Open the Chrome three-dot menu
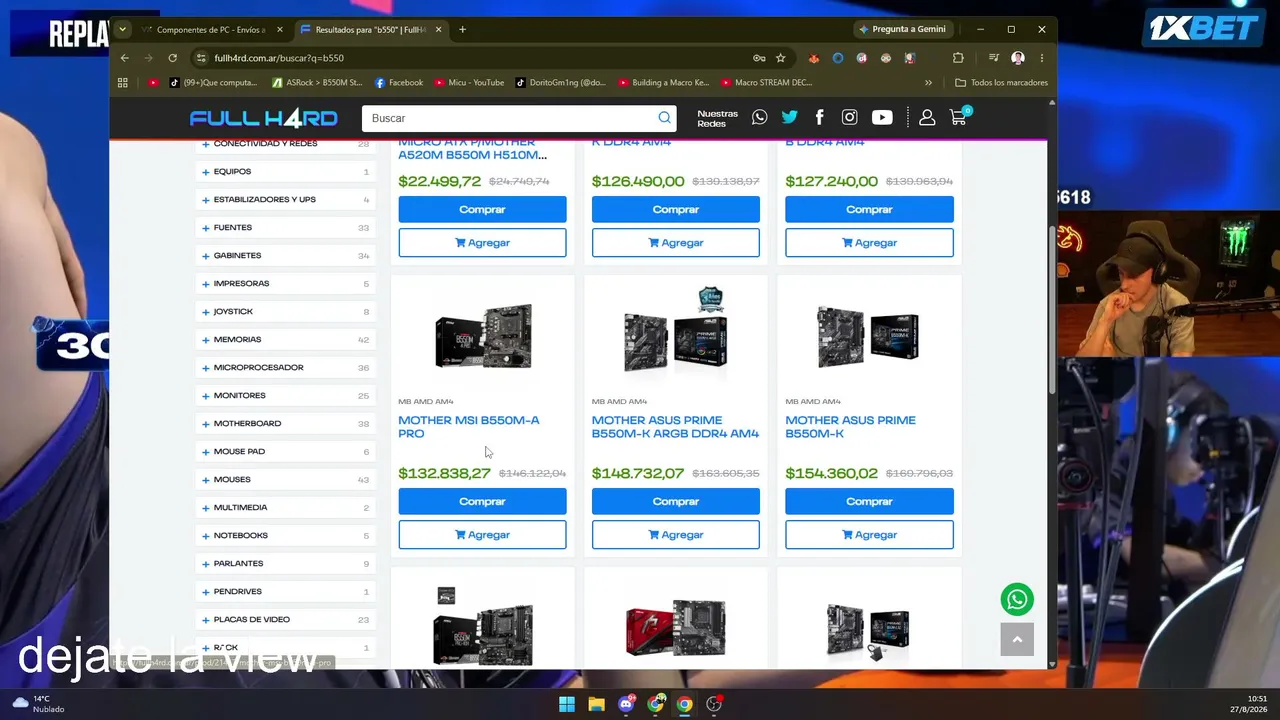Image resolution: width=1280 pixels, height=720 pixels. pyautogui.click(x=1042, y=58)
